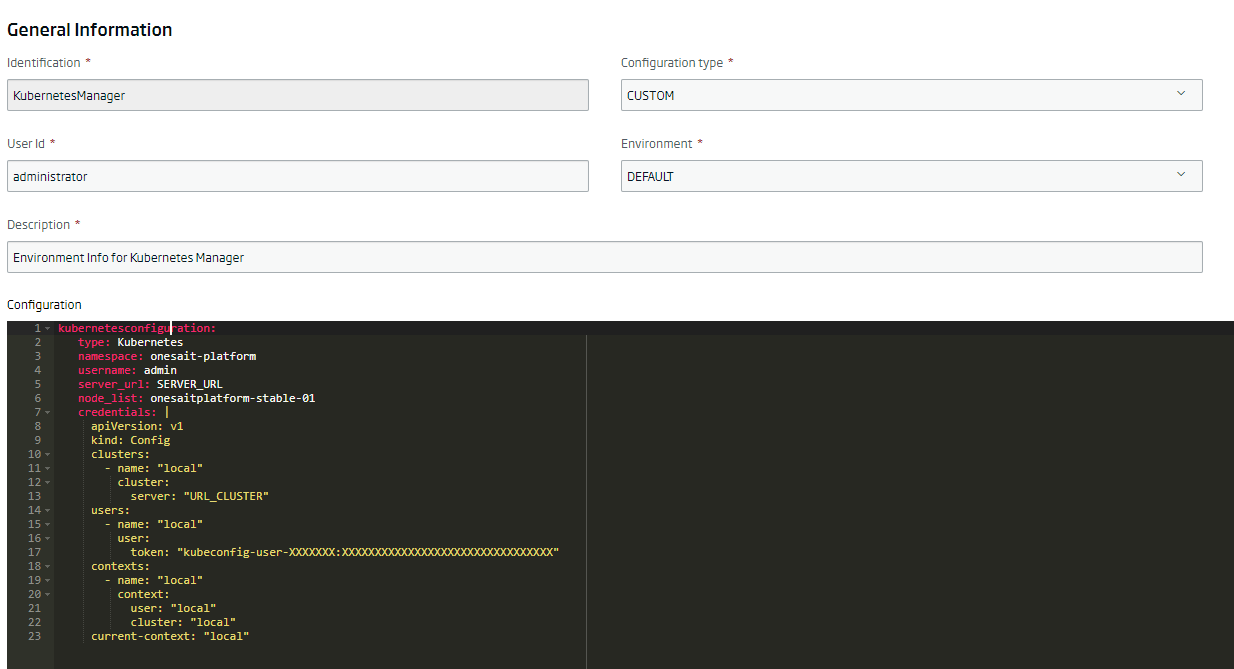1234x669 pixels.
Task: Fold the name 'local' entry on line 11
Action: (46, 467)
